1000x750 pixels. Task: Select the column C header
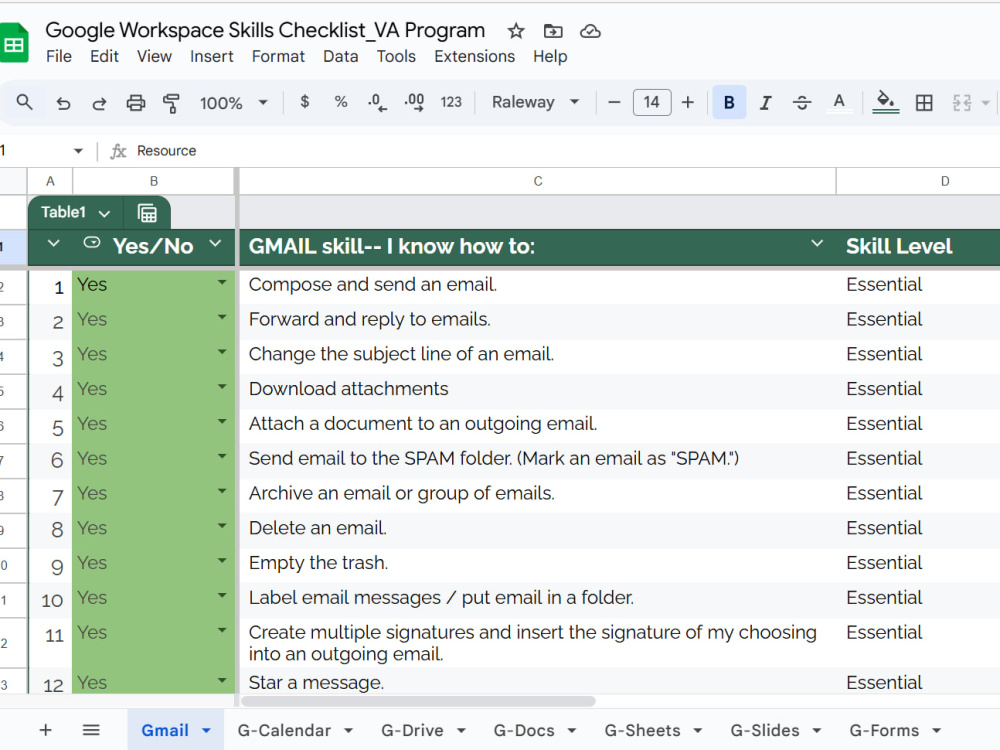[x=537, y=181]
